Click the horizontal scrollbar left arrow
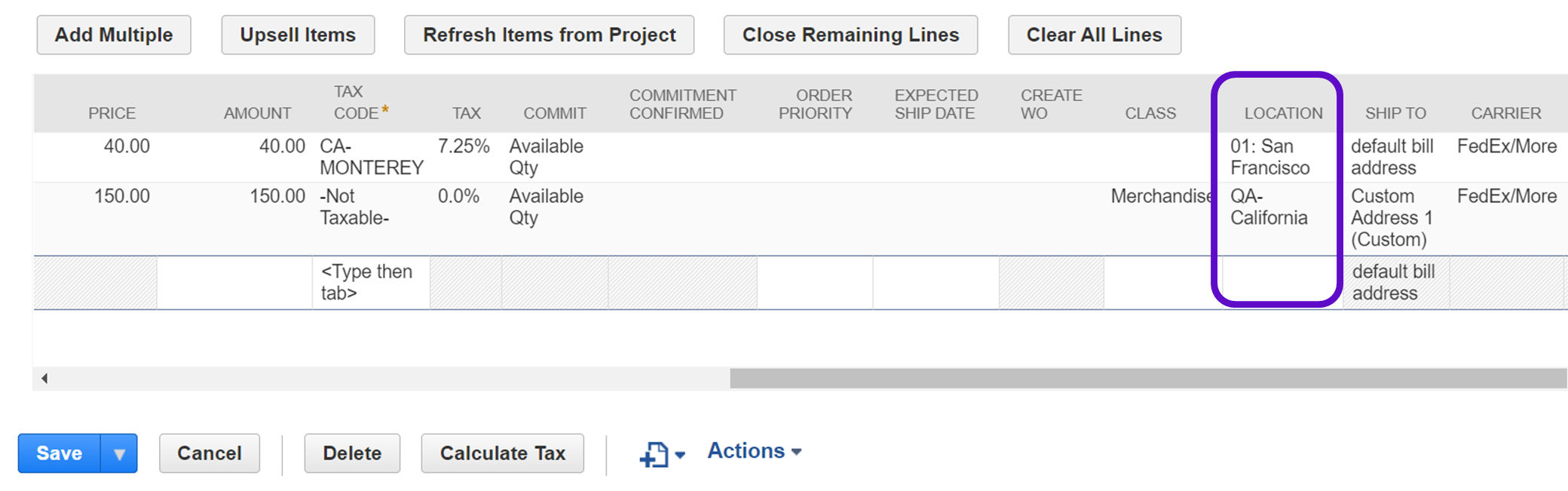Viewport: 1568px width, 491px height. pyautogui.click(x=44, y=379)
